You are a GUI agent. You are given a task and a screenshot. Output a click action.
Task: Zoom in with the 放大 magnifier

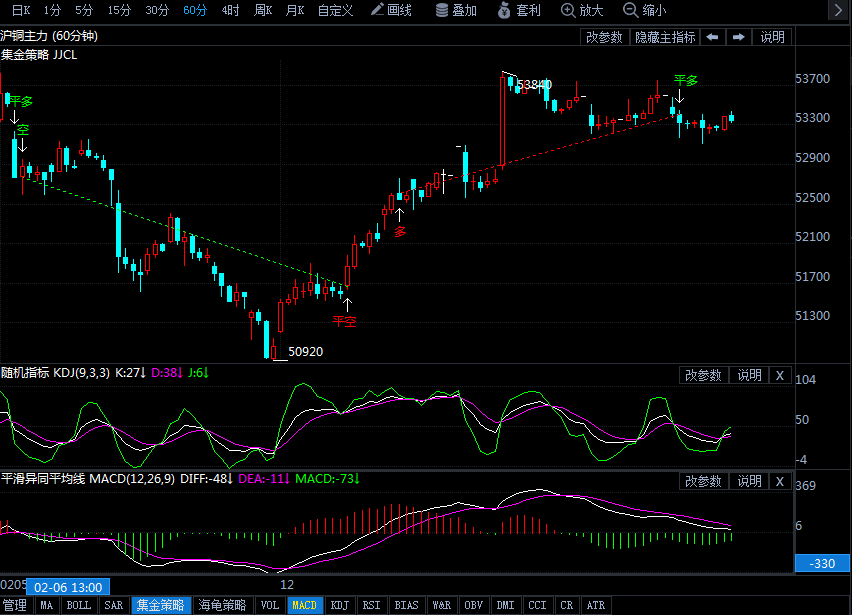click(x=582, y=10)
